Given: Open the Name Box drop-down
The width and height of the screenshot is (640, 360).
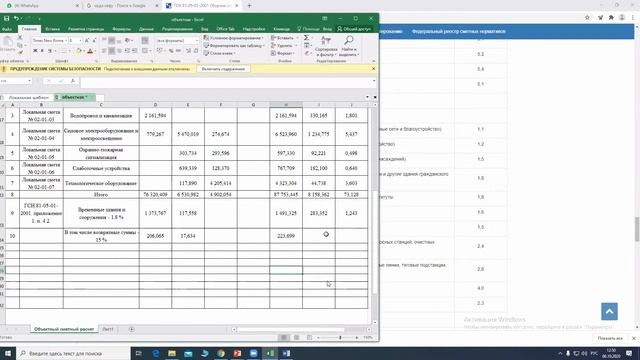Looking at the screenshot, I should coord(29,81).
